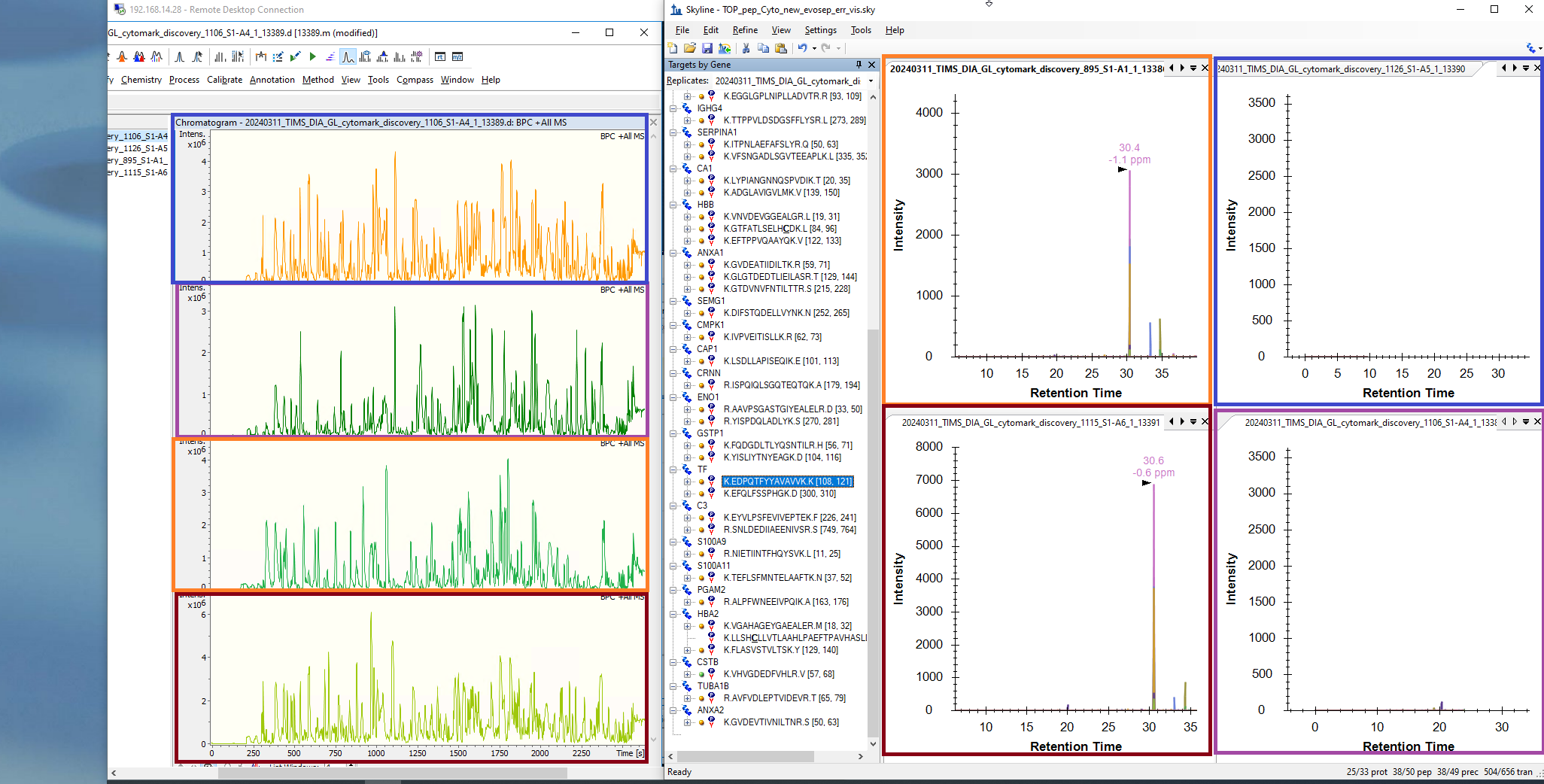Click the orange peak icon in DataAnalysis toolbar

point(122,56)
